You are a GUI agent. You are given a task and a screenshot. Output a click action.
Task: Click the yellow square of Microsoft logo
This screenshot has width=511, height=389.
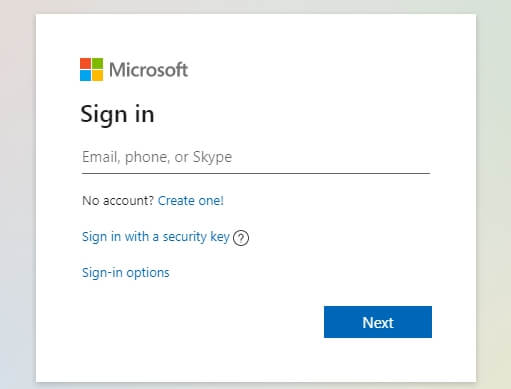[x=97, y=75]
